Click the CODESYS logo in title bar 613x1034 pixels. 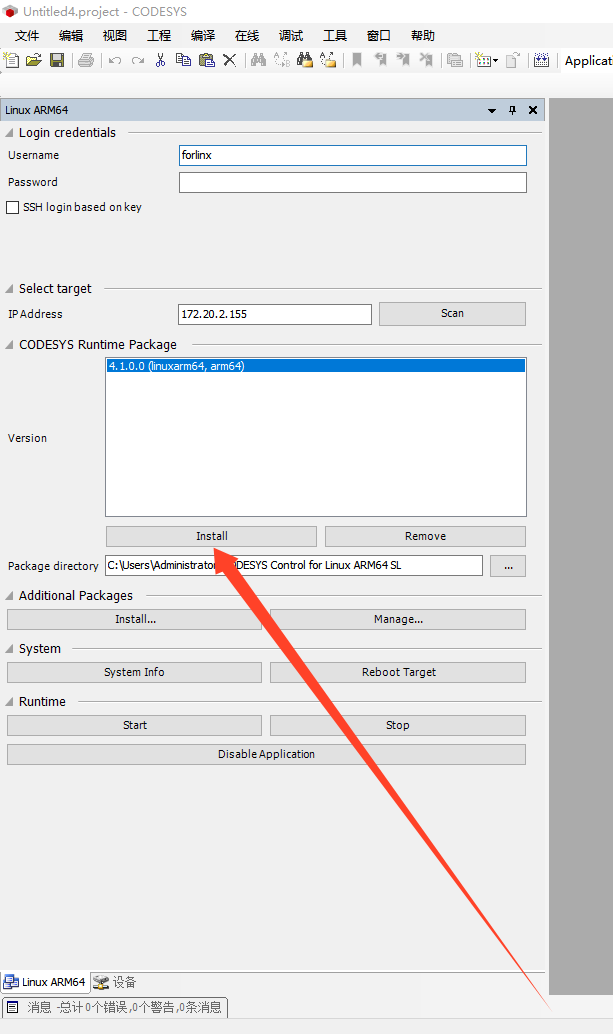coord(11,11)
